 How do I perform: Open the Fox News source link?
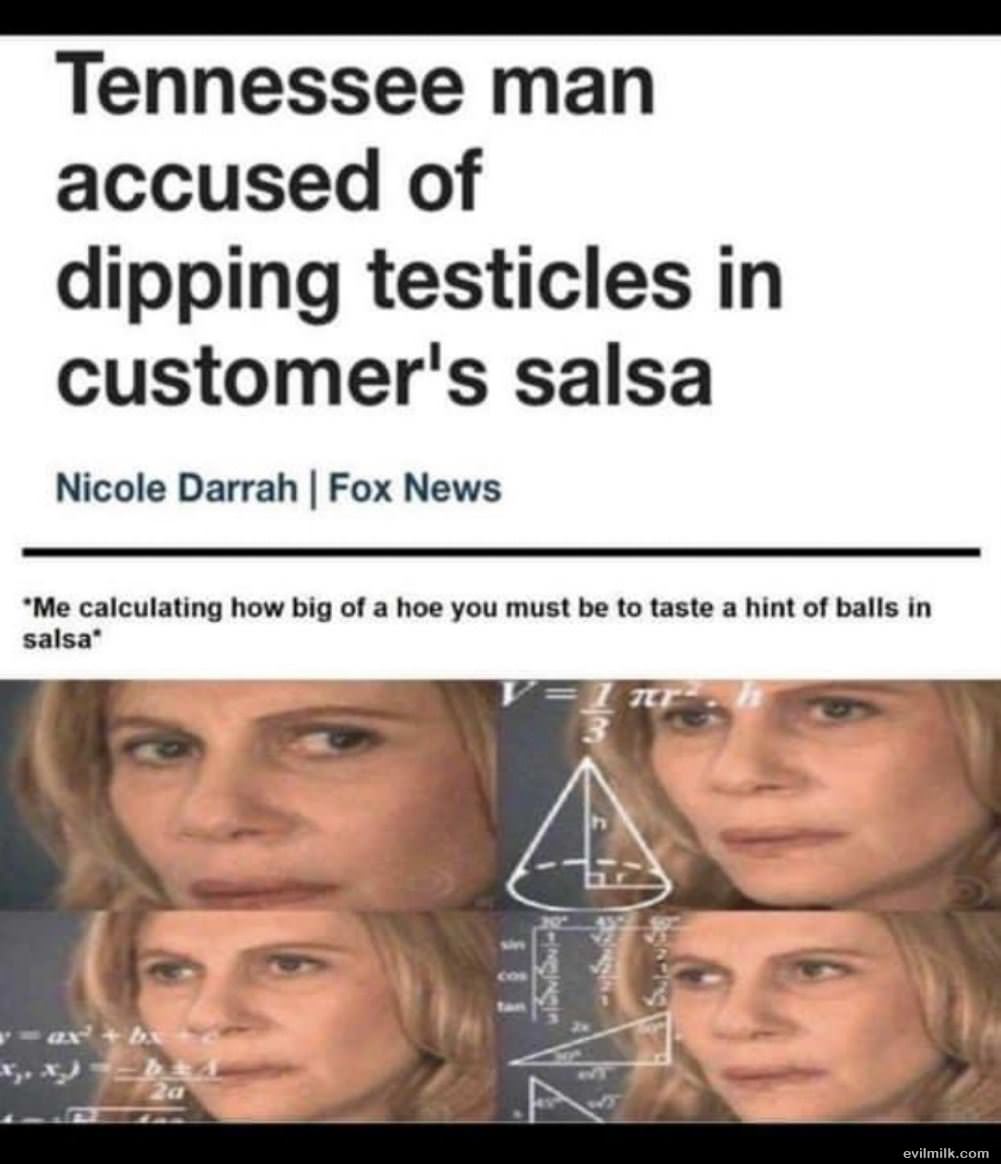tap(414, 489)
